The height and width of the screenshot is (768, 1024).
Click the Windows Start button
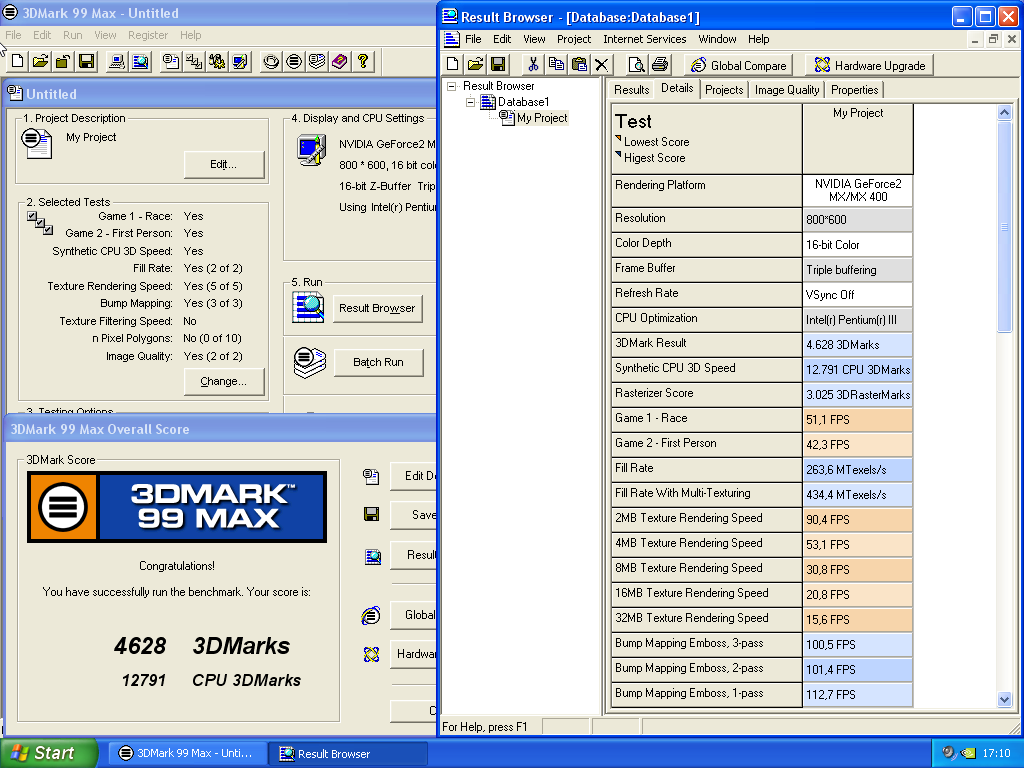pyautogui.click(x=49, y=753)
